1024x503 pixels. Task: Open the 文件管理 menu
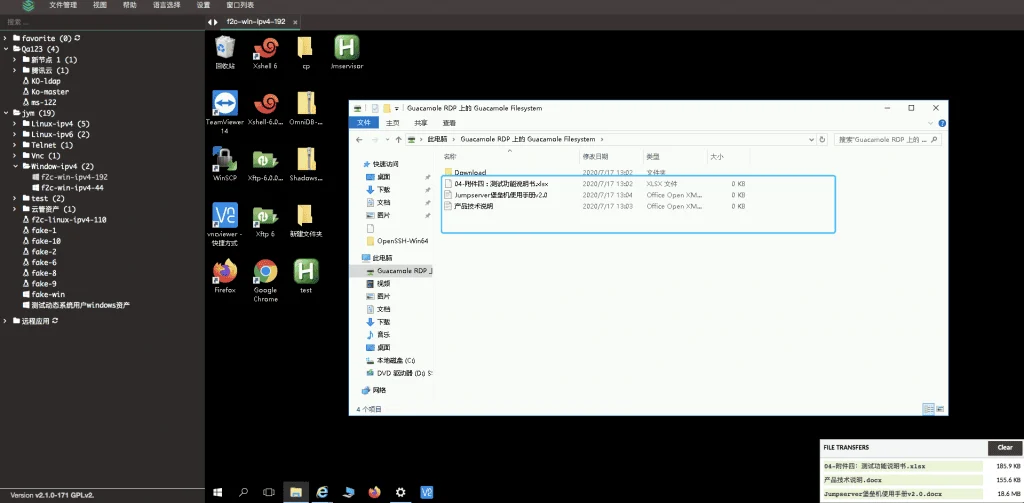tap(63, 5)
